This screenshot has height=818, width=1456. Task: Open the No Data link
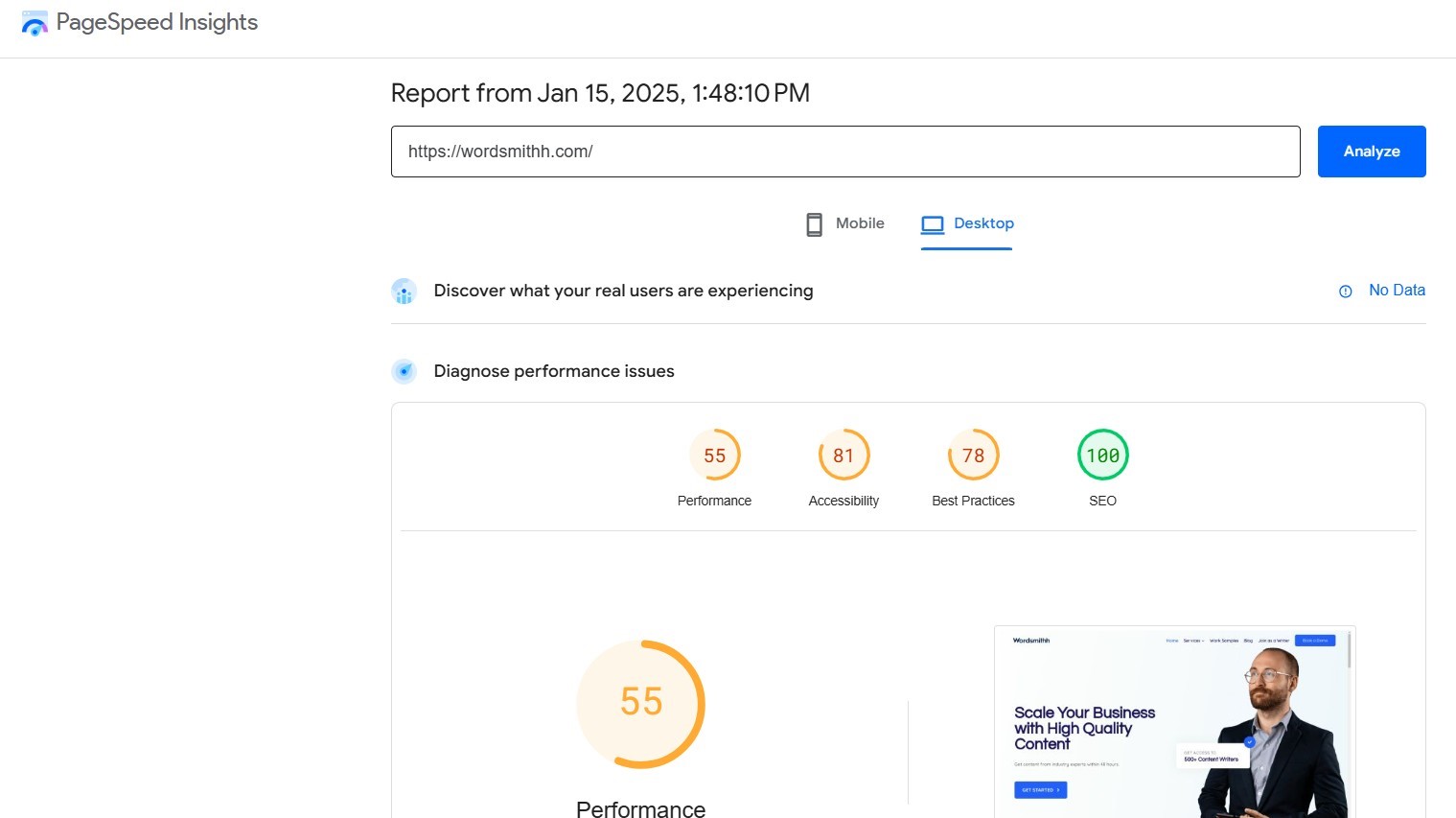(1397, 290)
